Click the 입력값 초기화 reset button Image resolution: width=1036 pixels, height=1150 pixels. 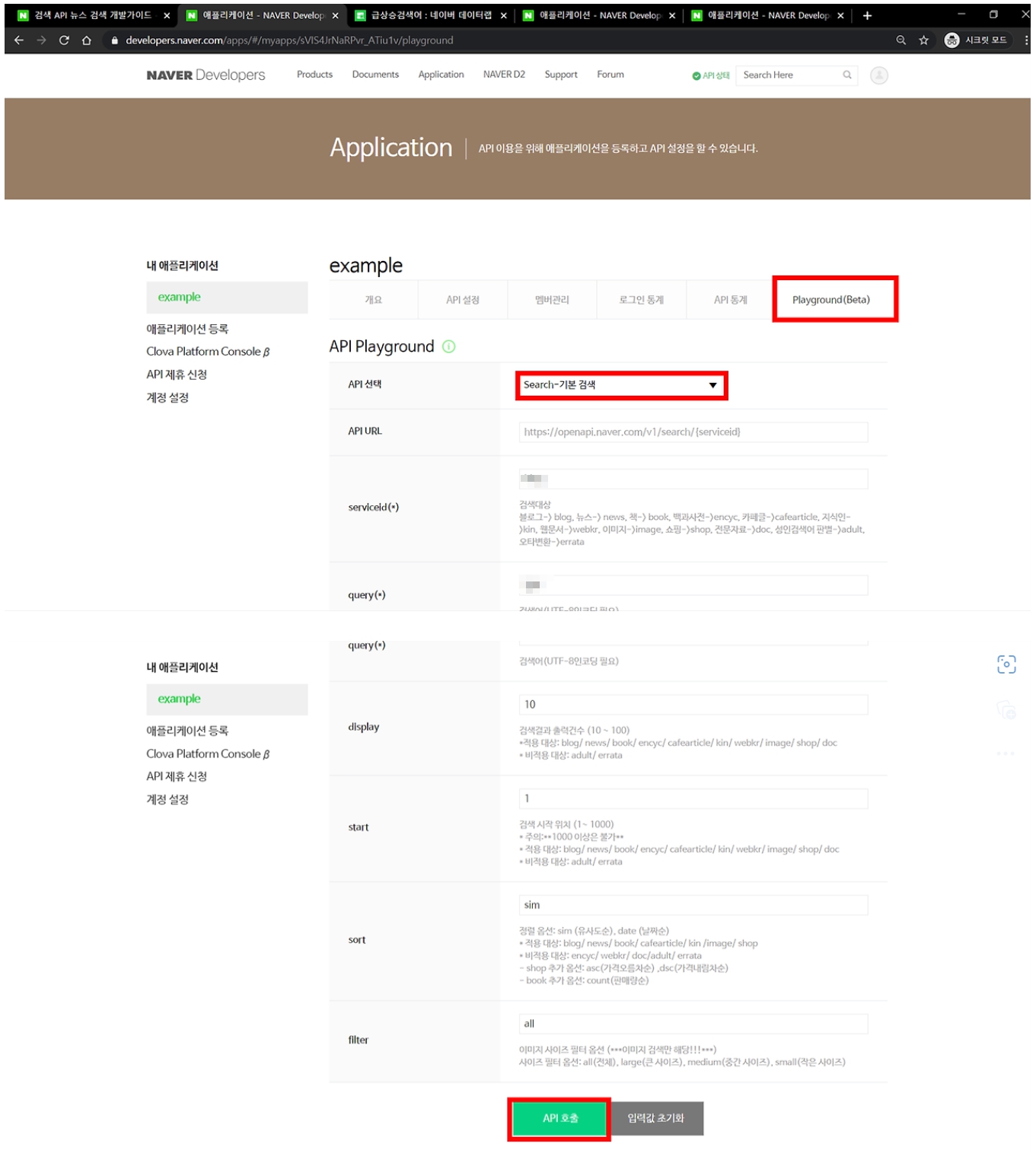coord(655,1119)
